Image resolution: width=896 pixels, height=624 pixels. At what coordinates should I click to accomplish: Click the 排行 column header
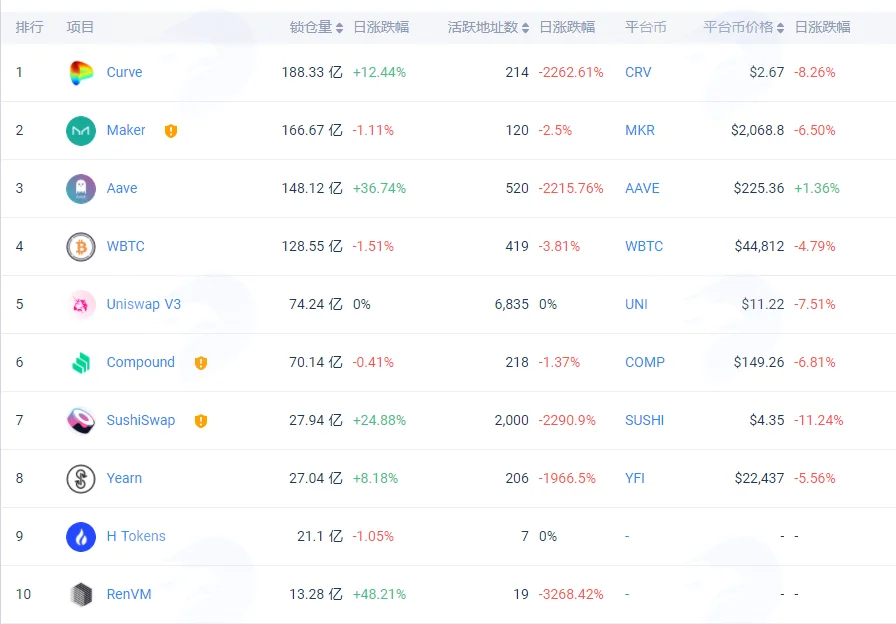(x=30, y=27)
